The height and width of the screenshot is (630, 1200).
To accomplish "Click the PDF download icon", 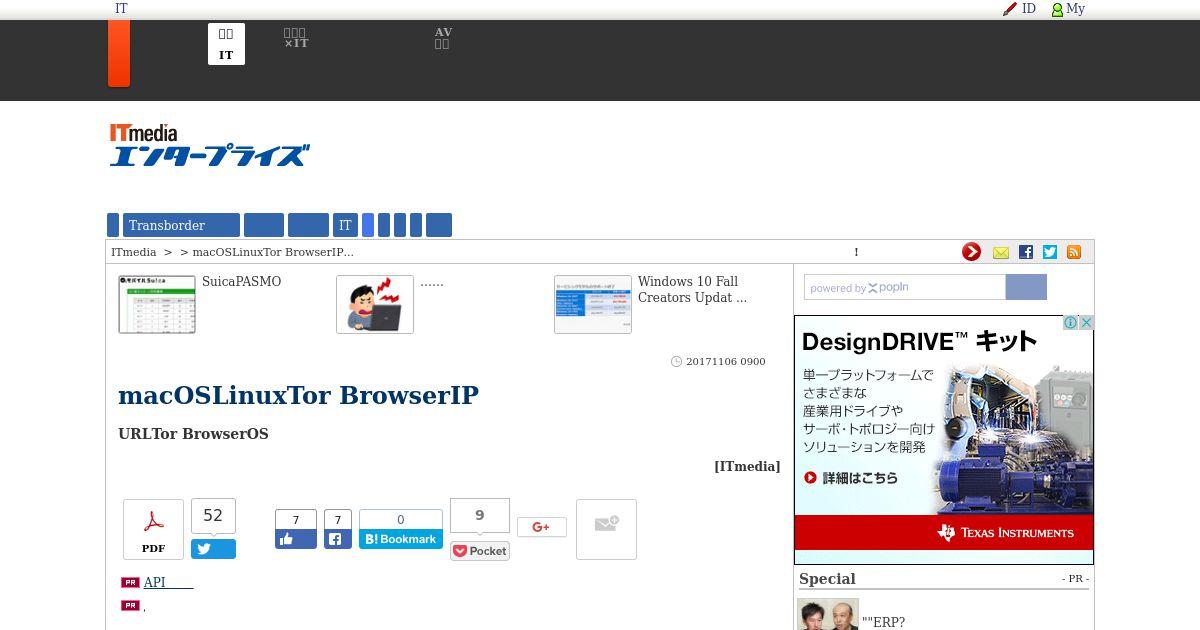I will [153, 529].
